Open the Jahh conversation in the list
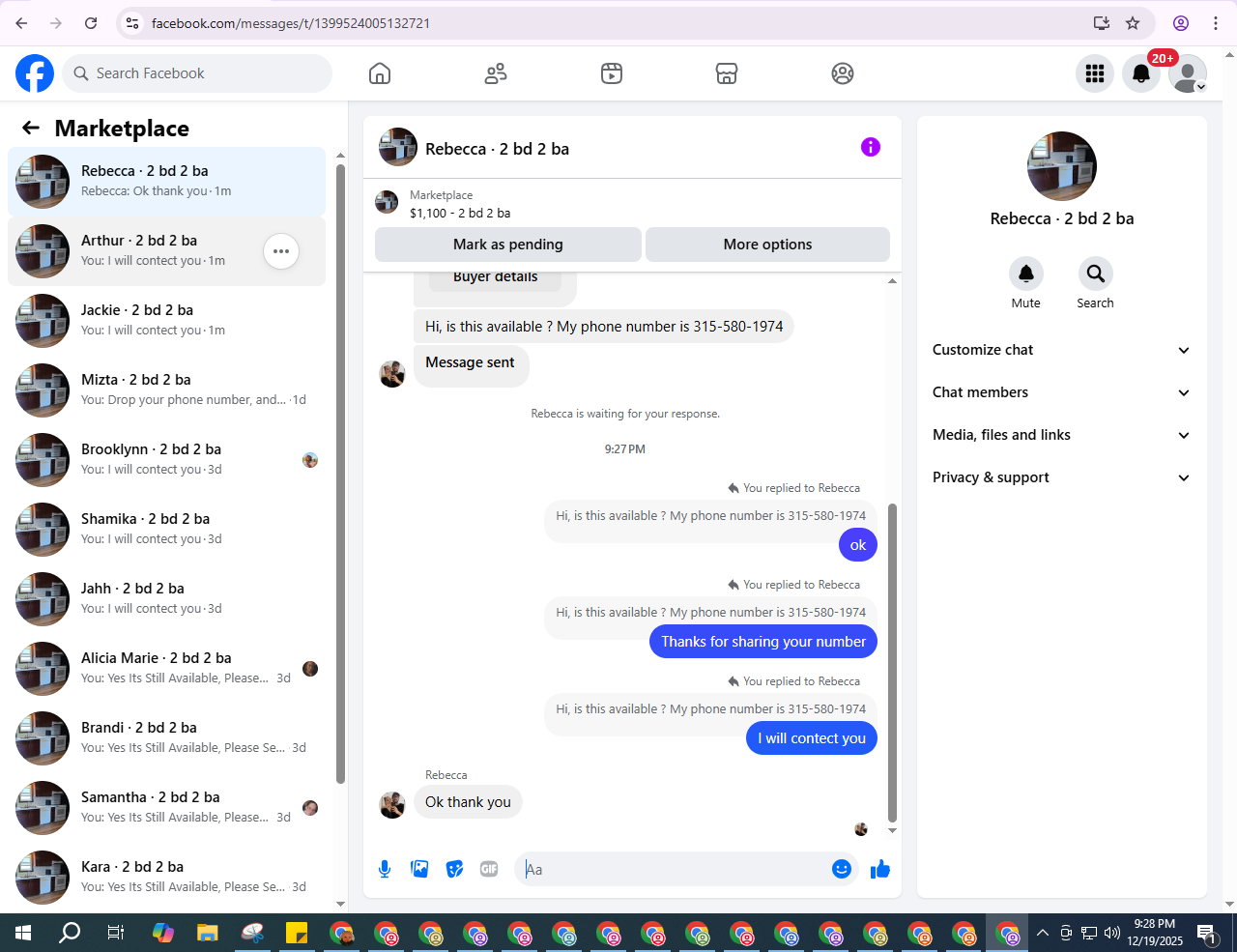 [x=166, y=599]
